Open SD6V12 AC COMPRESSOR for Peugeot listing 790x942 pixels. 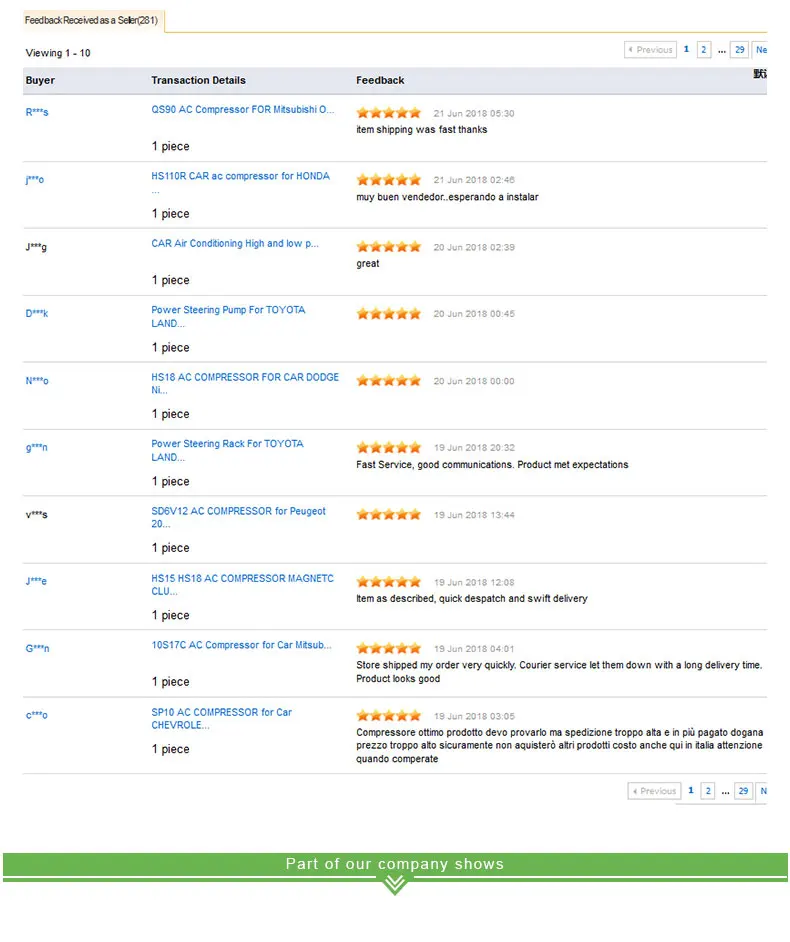(238, 517)
